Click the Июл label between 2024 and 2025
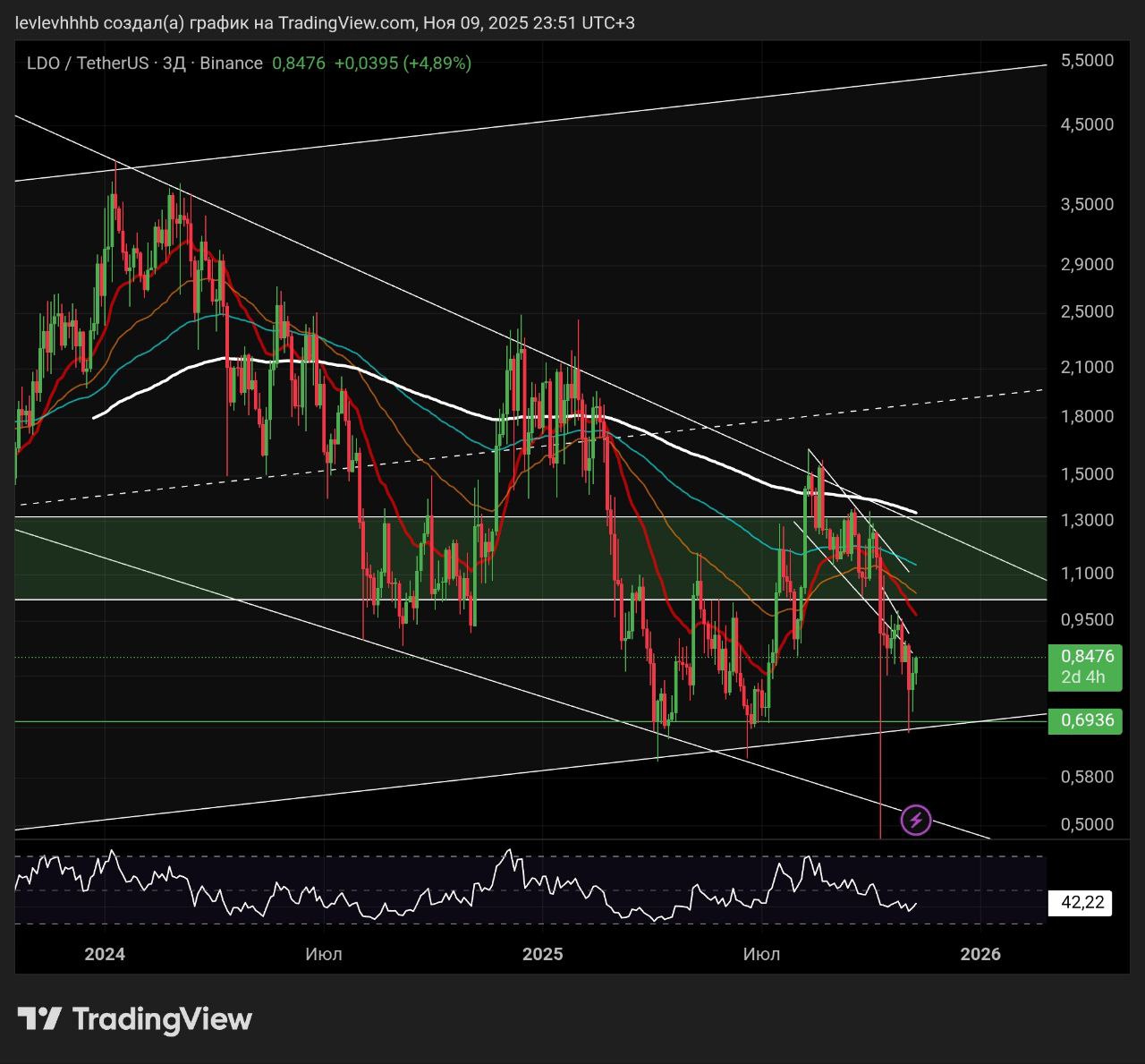 click(323, 954)
